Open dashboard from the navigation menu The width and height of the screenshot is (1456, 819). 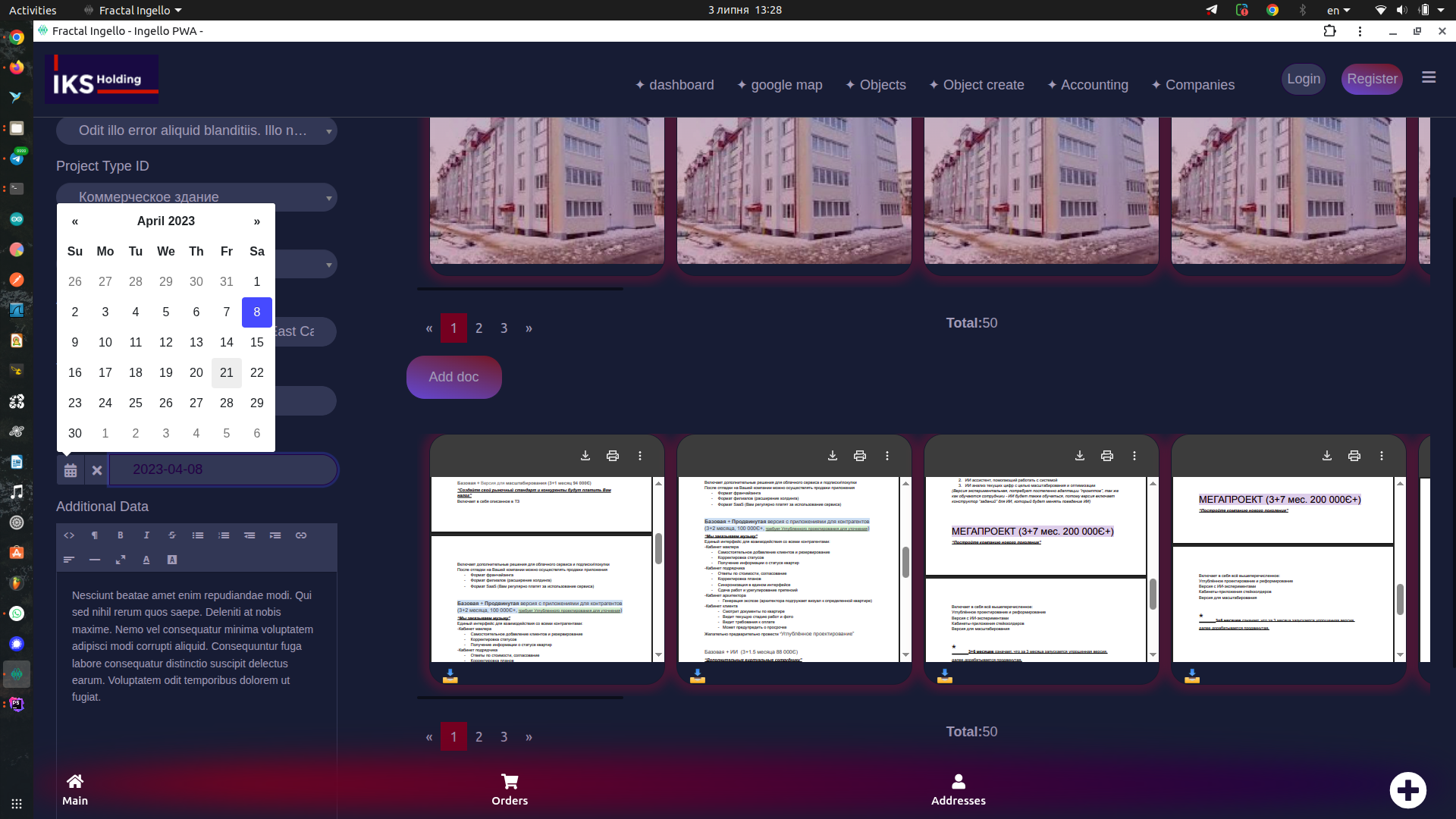(x=674, y=85)
